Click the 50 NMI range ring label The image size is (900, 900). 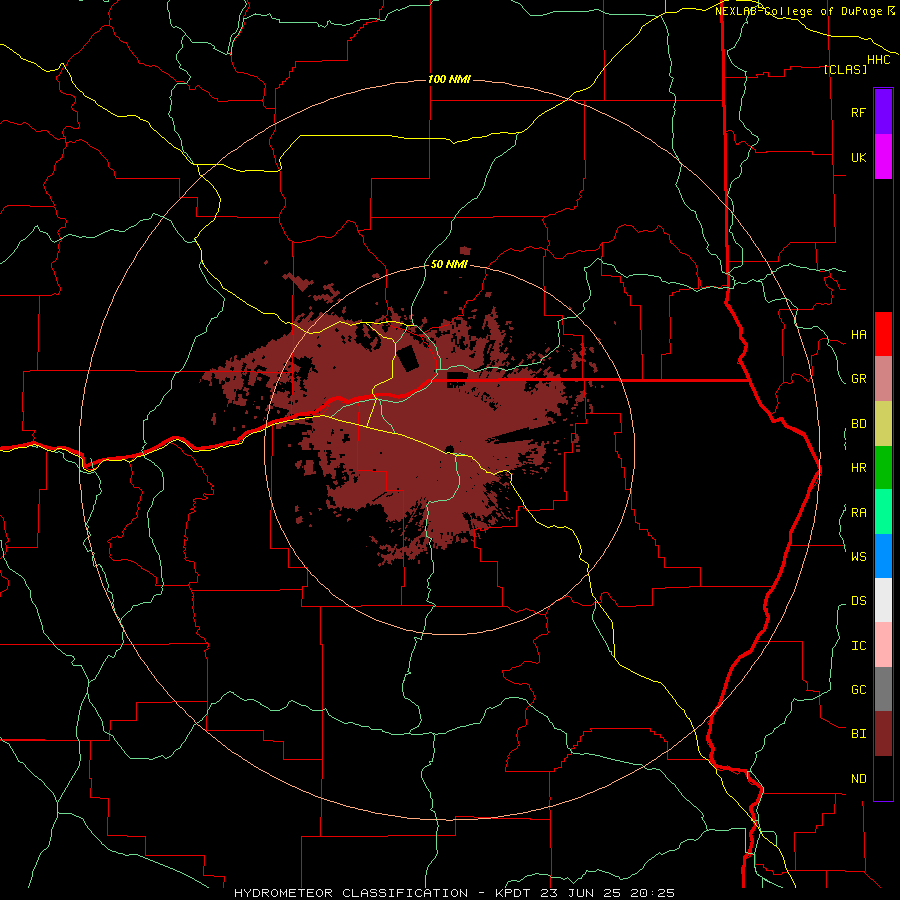(449, 265)
